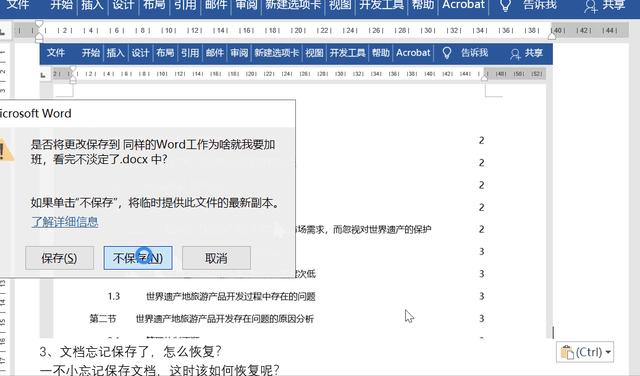Screen dimensions: 640x376
Task: Click the 共享 label in the top ribbon
Action: (x=614, y=5)
